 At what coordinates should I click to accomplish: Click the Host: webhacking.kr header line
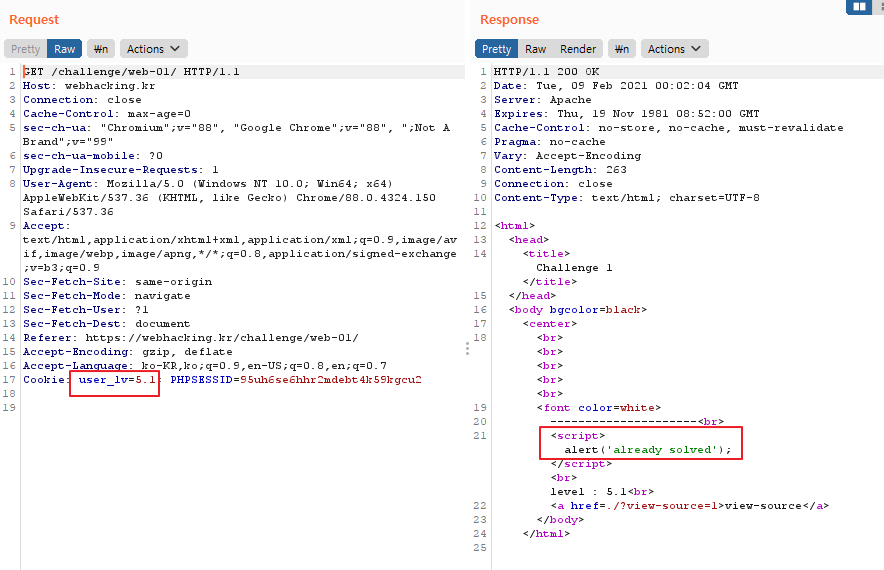(89, 86)
